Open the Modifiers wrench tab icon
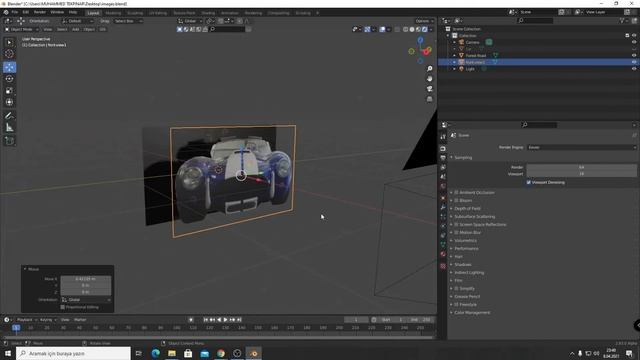The image size is (640, 360). (x=443, y=207)
